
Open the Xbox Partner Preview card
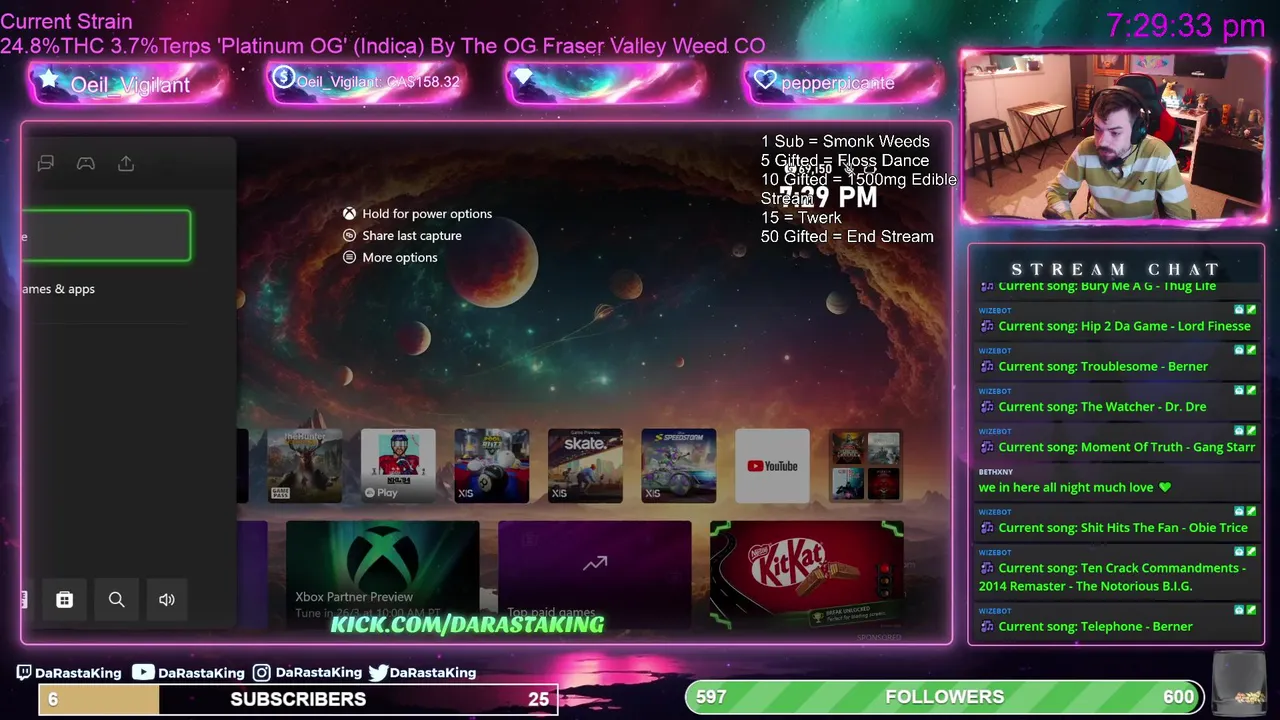(x=382, y=575)
